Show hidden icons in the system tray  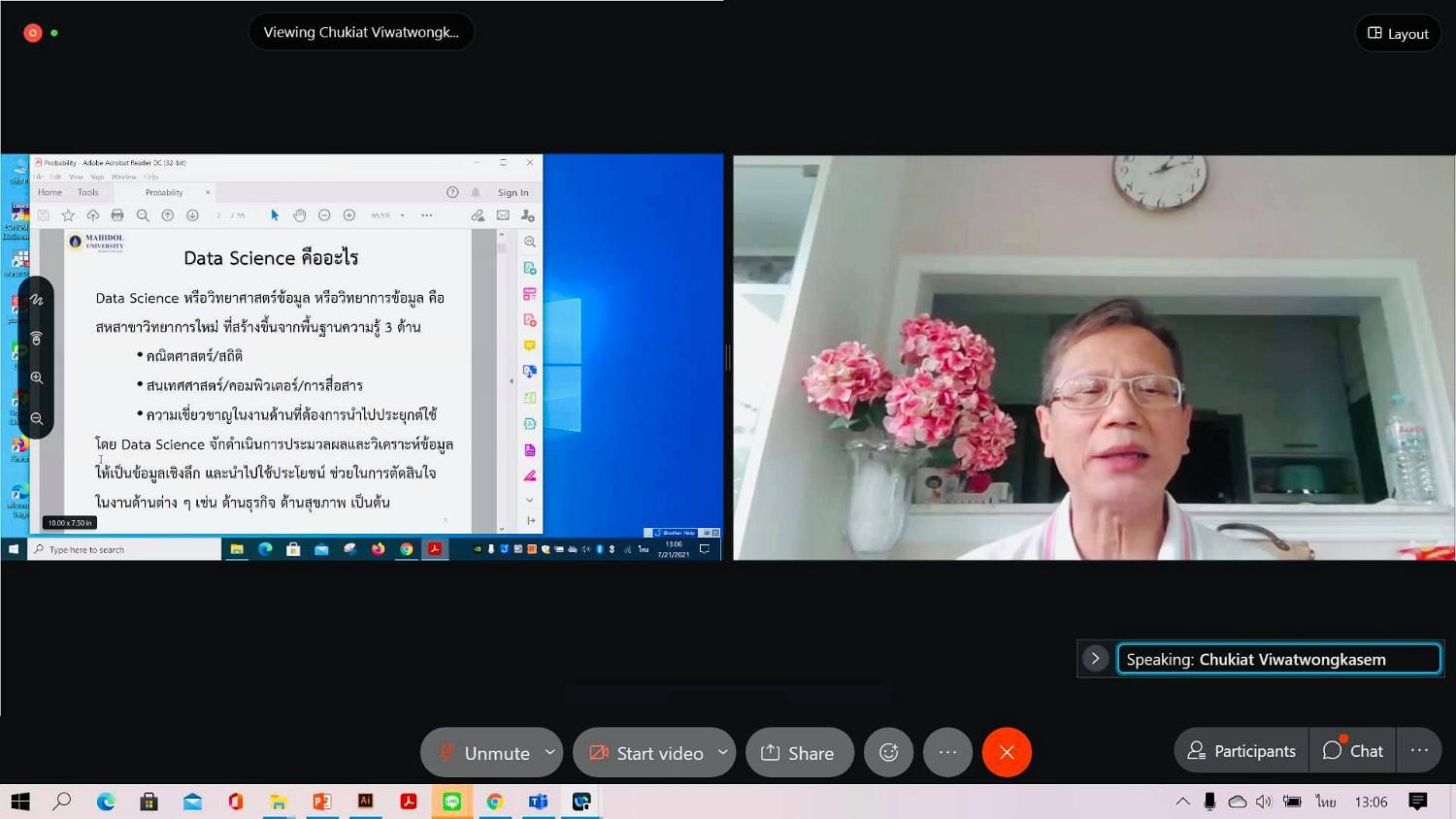pyautogui.click(x=1182, y=802)
